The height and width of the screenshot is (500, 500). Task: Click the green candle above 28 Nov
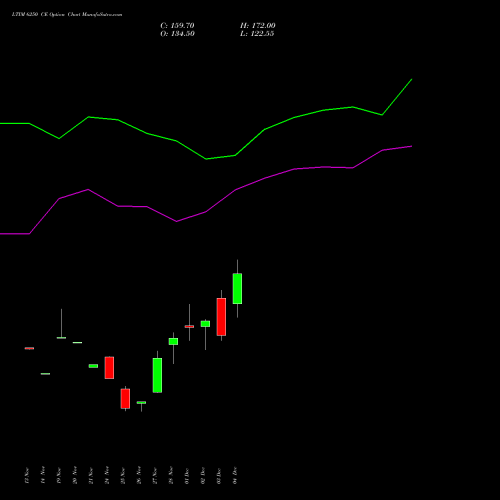[173, 341]
